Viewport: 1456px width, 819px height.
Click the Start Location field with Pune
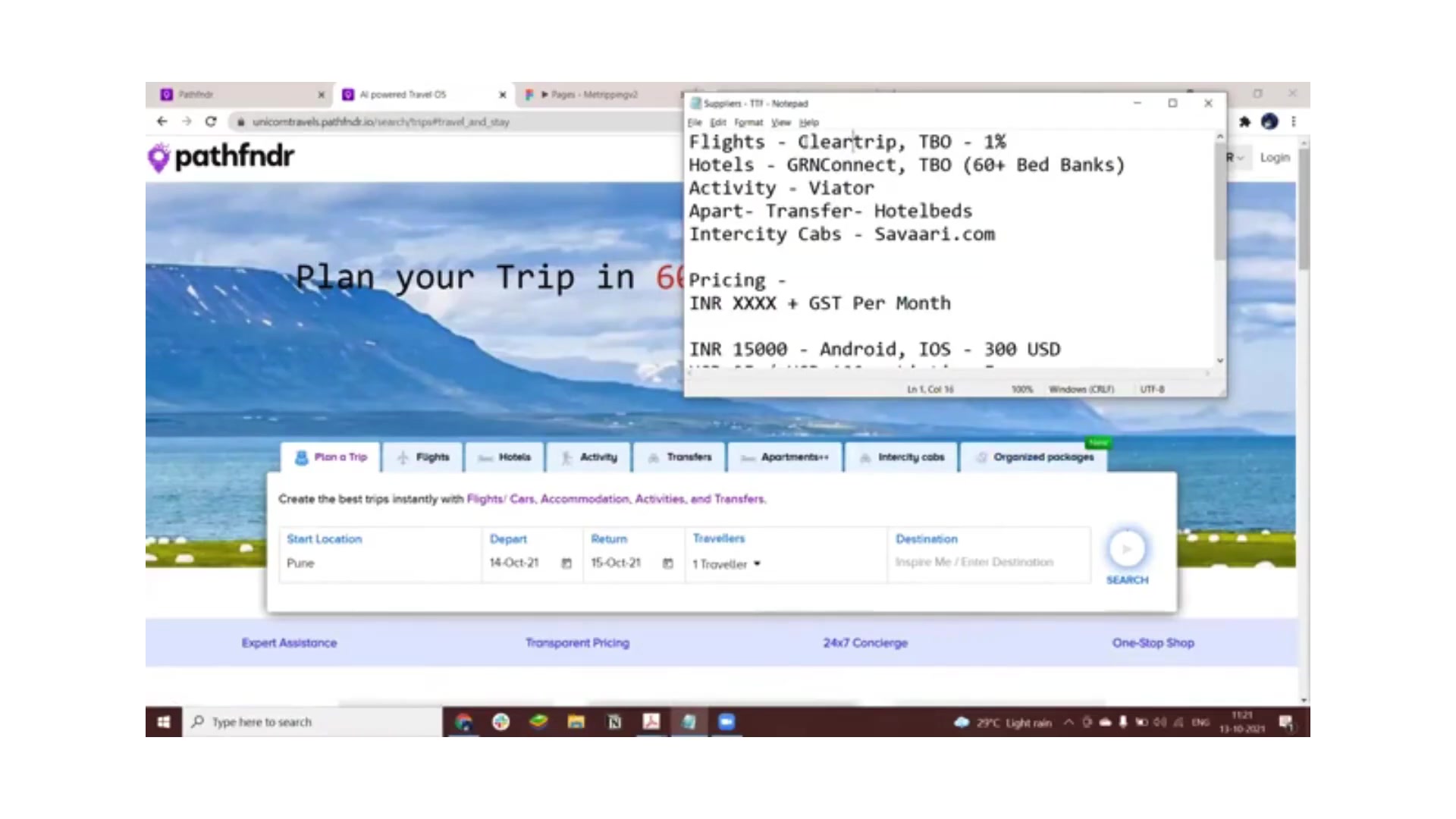(x=379, y=555)
